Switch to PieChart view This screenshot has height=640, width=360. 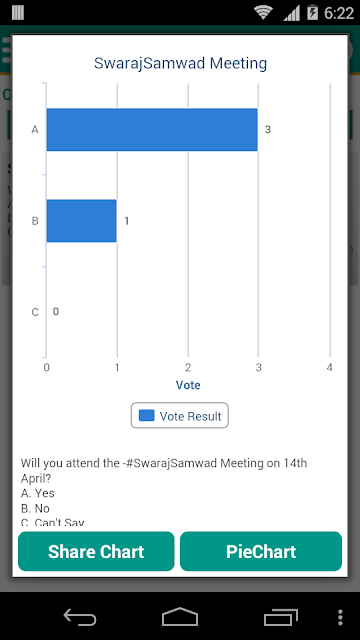[x=261, y=551]
